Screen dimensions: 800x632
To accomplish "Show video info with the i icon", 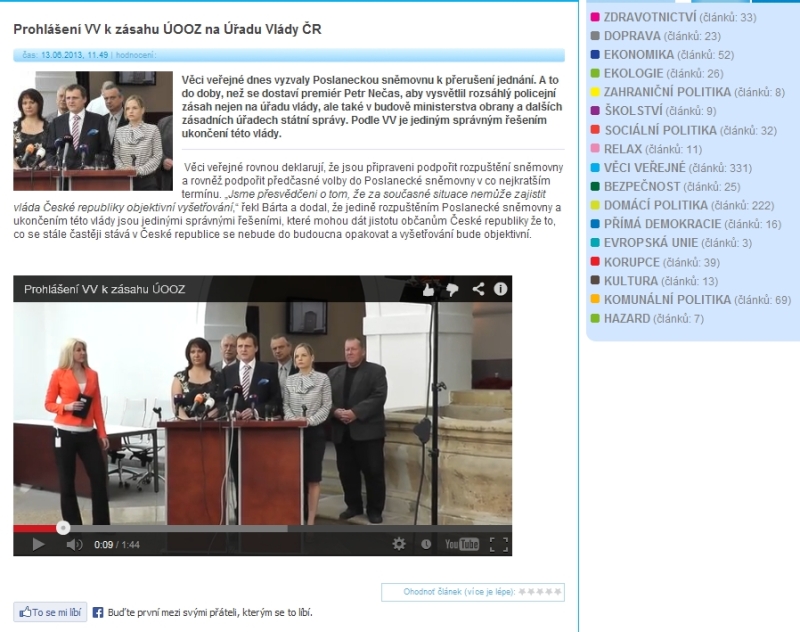I will point(500,289).
